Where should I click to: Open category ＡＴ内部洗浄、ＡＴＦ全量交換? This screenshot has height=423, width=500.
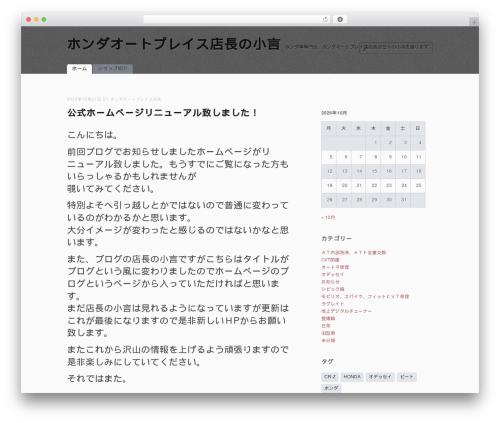coord(353,253)
